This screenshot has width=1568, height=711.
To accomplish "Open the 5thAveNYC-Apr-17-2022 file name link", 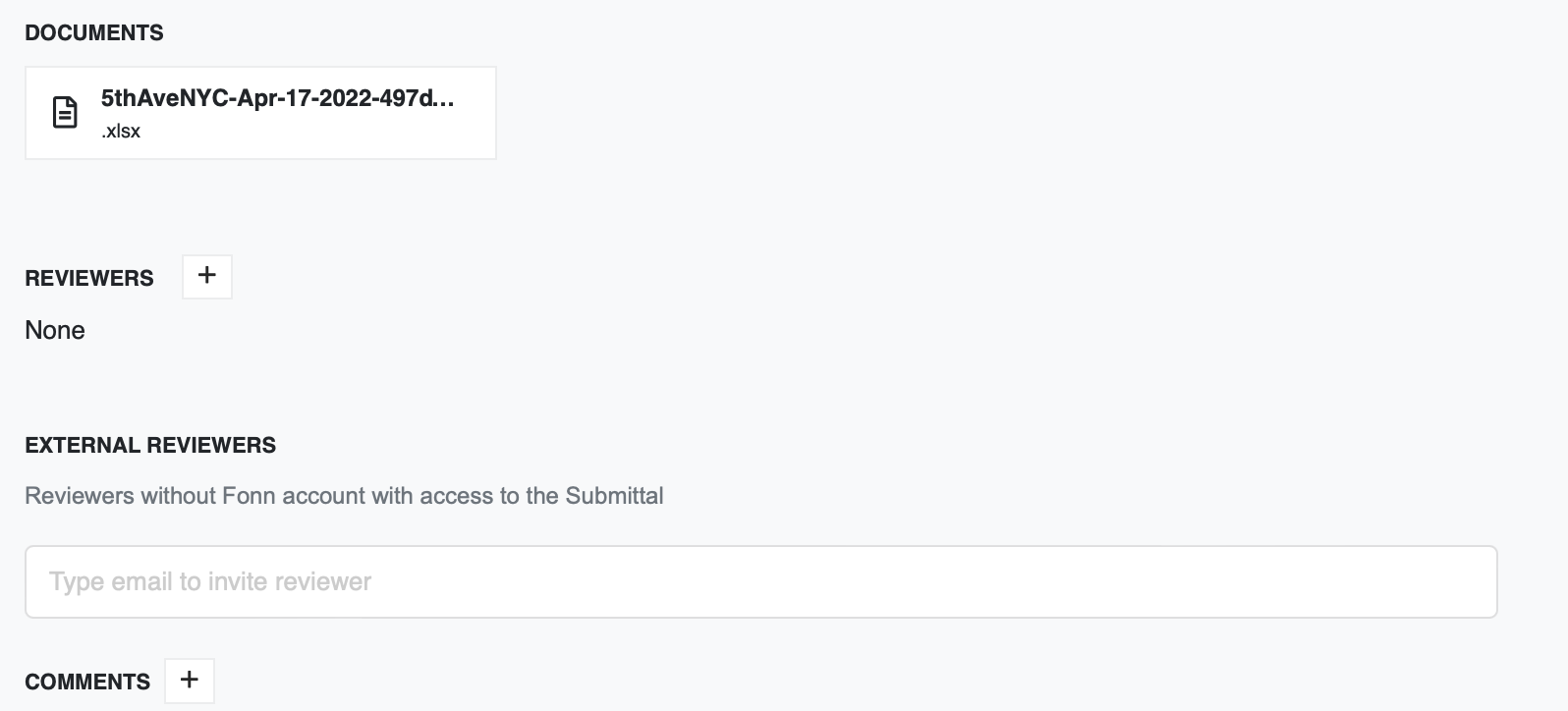I will (278, 98).
